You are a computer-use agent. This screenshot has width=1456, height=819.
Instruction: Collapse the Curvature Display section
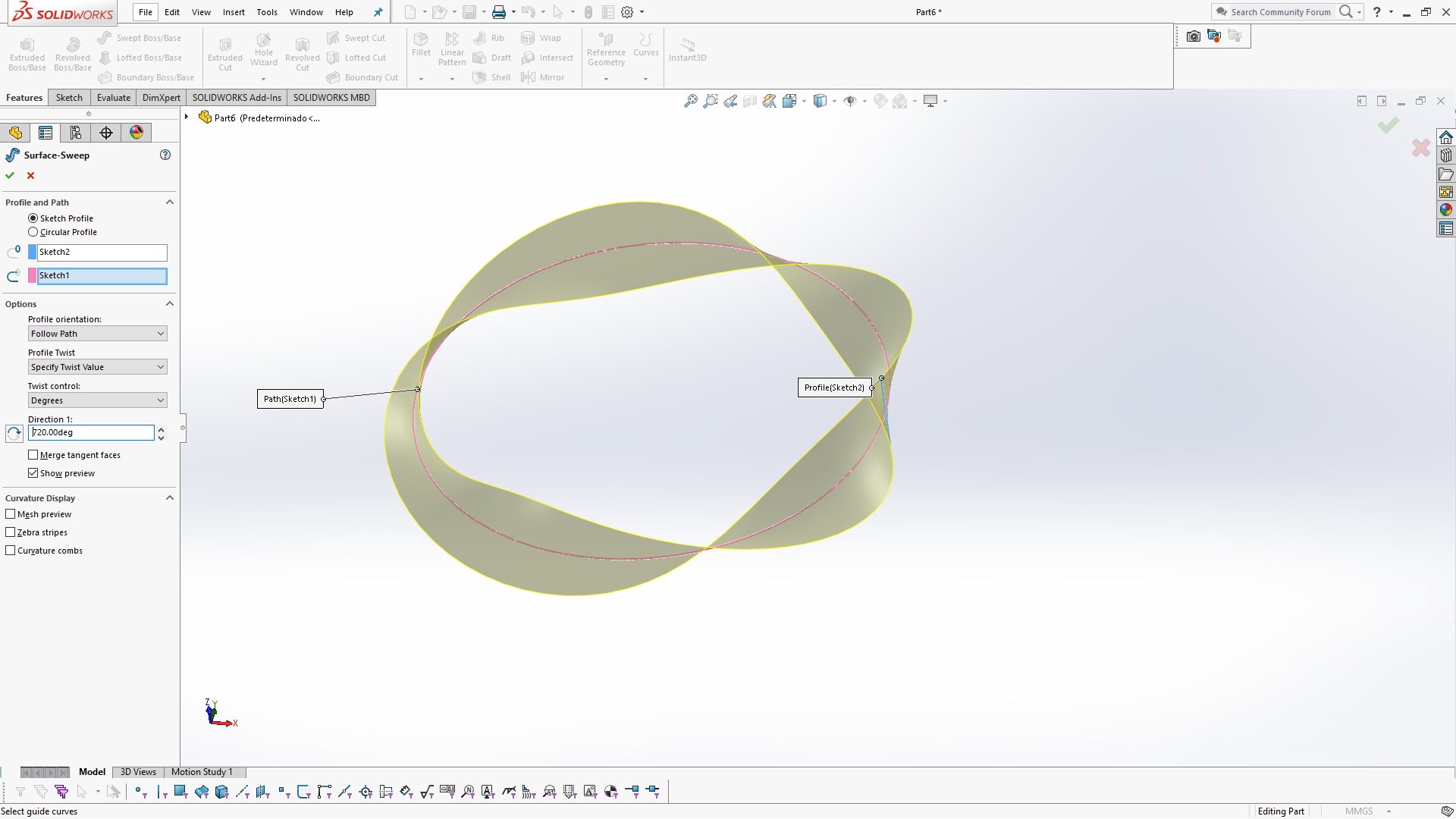coord(170,497)
